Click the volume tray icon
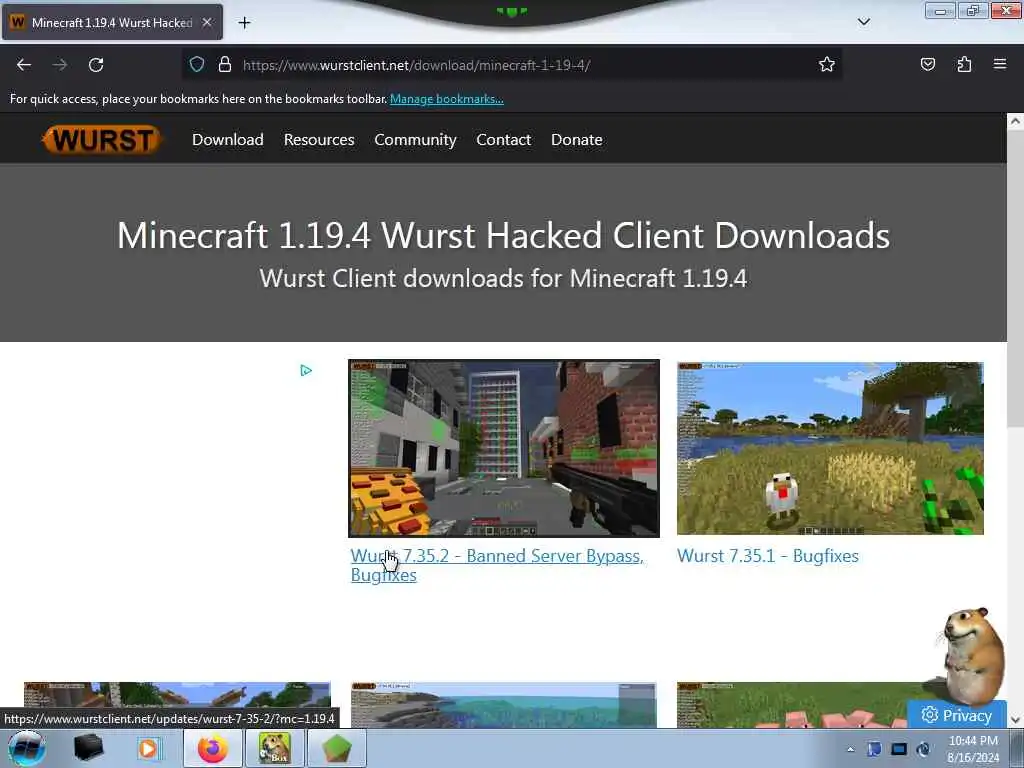Image resolution: width=1024 pixels, height=768 pixels. tap(923, 749)
